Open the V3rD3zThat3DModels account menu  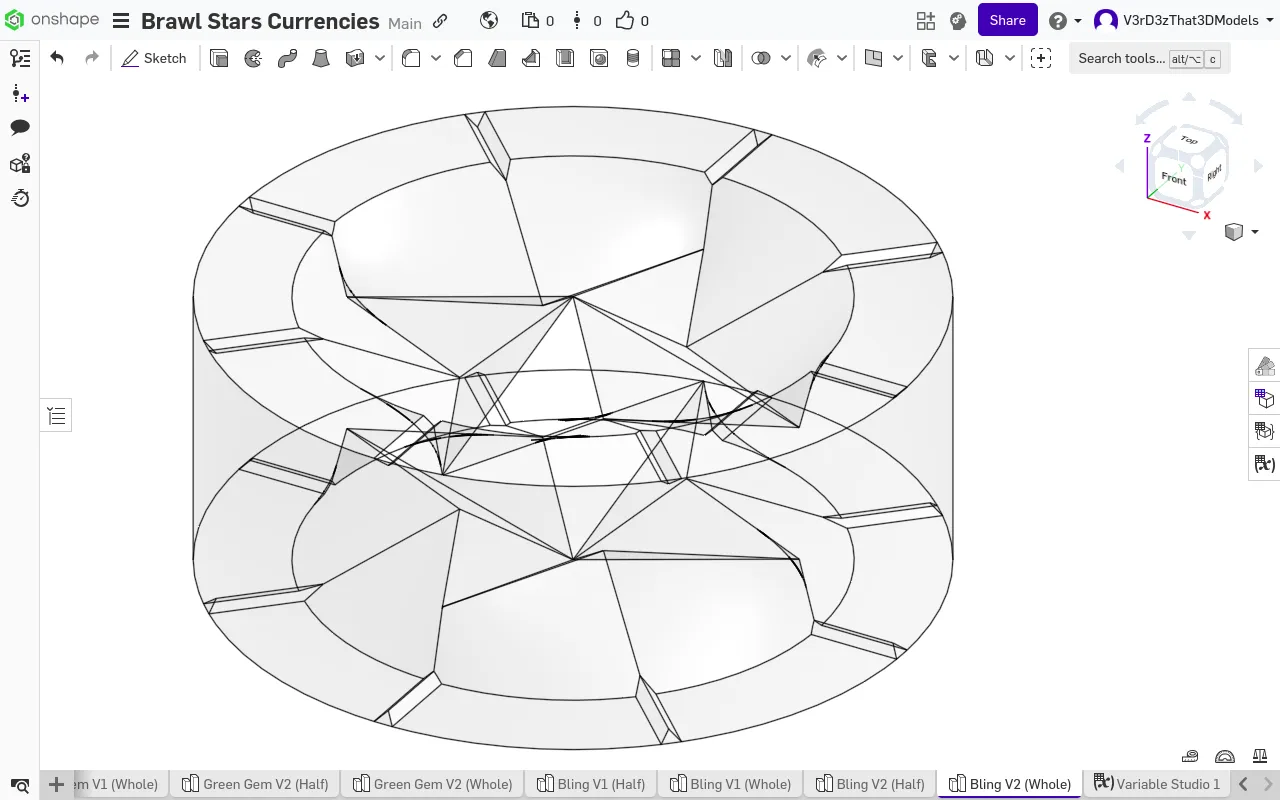pyautogui.click(x=1182, y=20)
